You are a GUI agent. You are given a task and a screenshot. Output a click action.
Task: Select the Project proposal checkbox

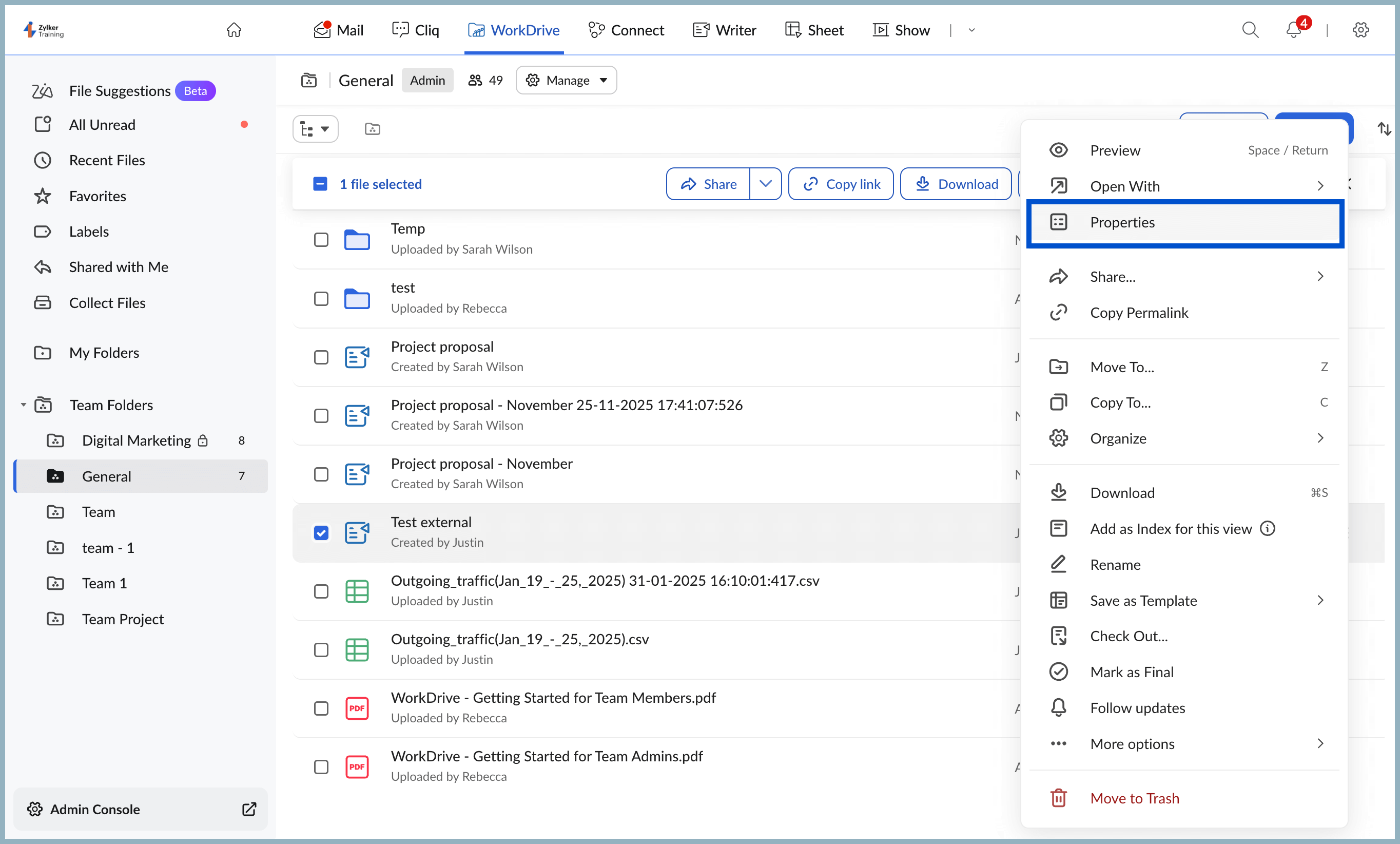coord(321,357)
